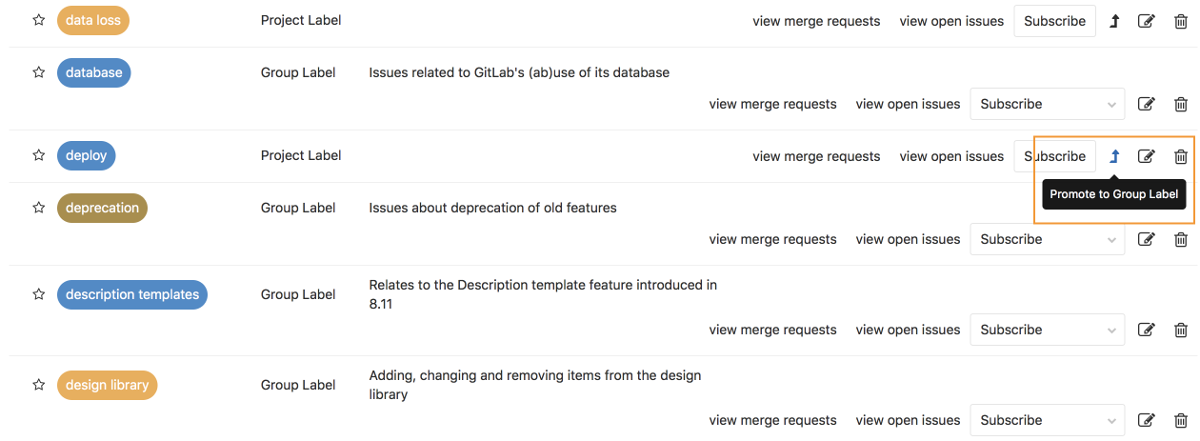Expand Subscribe dropdown for deprecation label
1200x441 pixels.
[x=1048, y=239]
